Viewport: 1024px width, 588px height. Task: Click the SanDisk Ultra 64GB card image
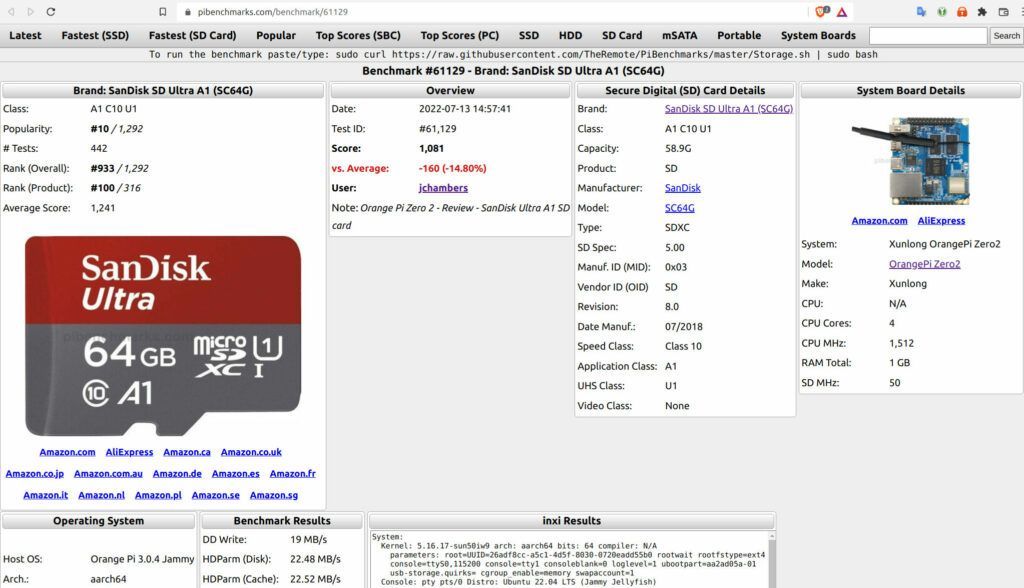point(163,336)
